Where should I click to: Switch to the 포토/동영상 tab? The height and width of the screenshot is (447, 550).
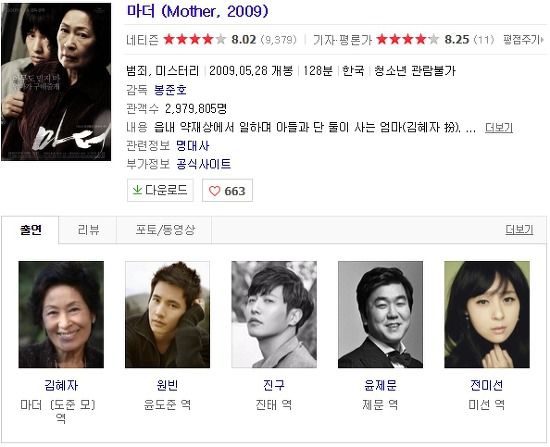pos(164,230)
